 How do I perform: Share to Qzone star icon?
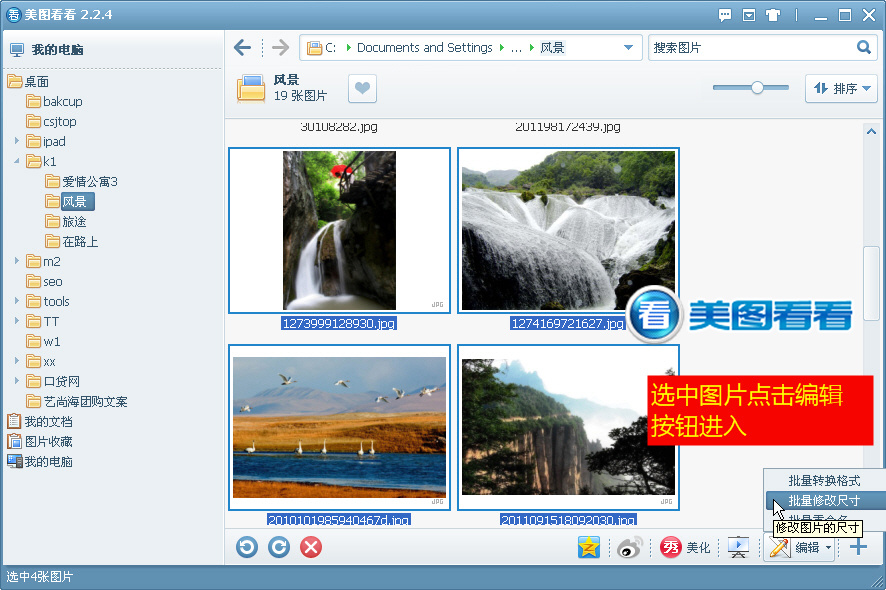(589, 547)
